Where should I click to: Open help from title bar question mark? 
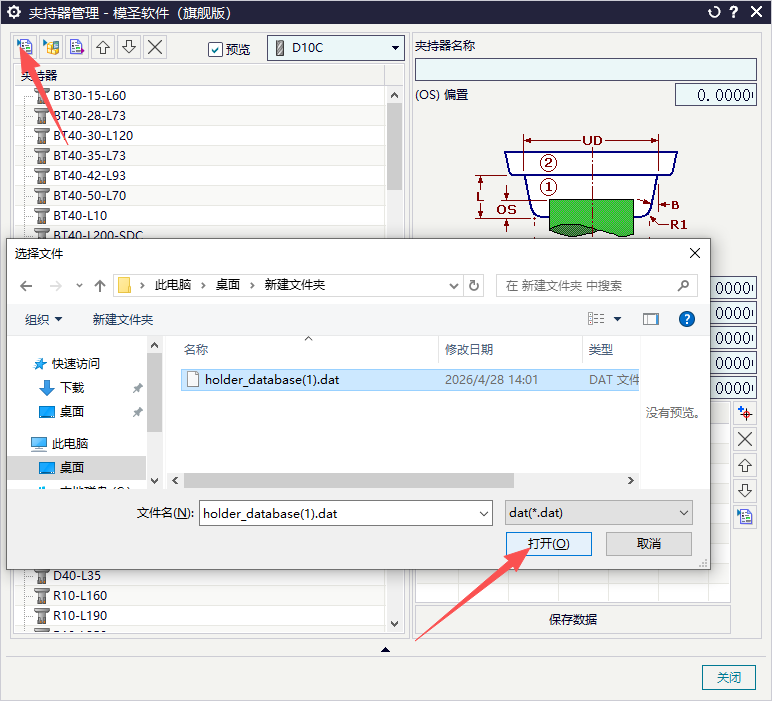click(x=734, y=12)
